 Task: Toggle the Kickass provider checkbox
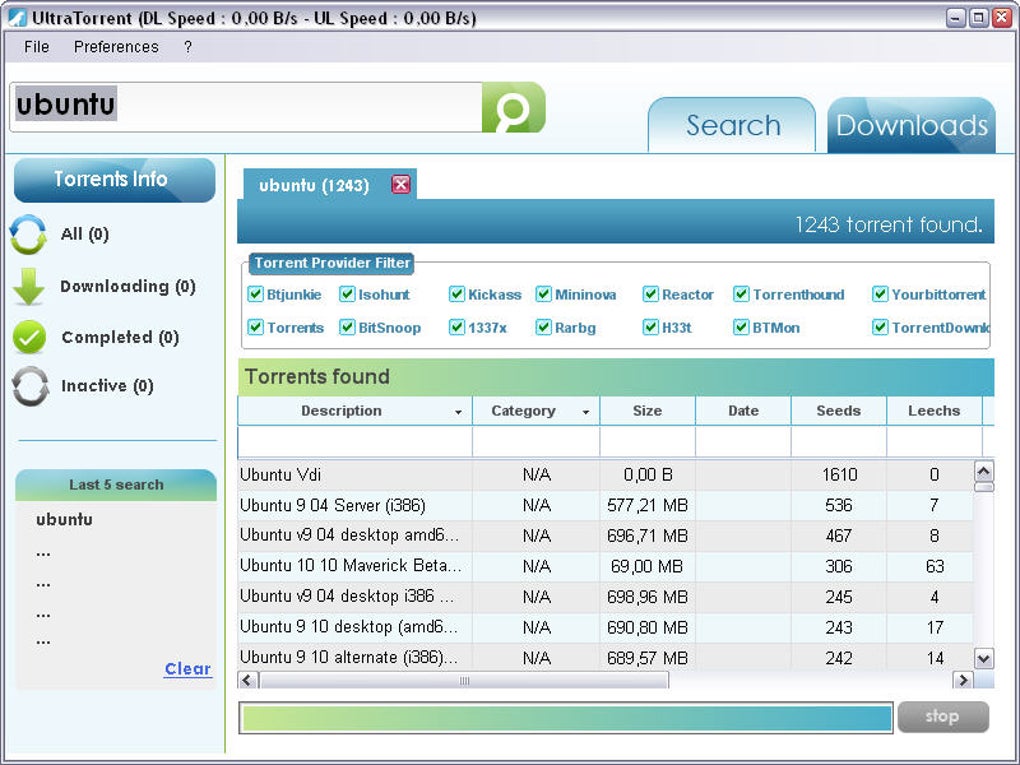point(457,294)
